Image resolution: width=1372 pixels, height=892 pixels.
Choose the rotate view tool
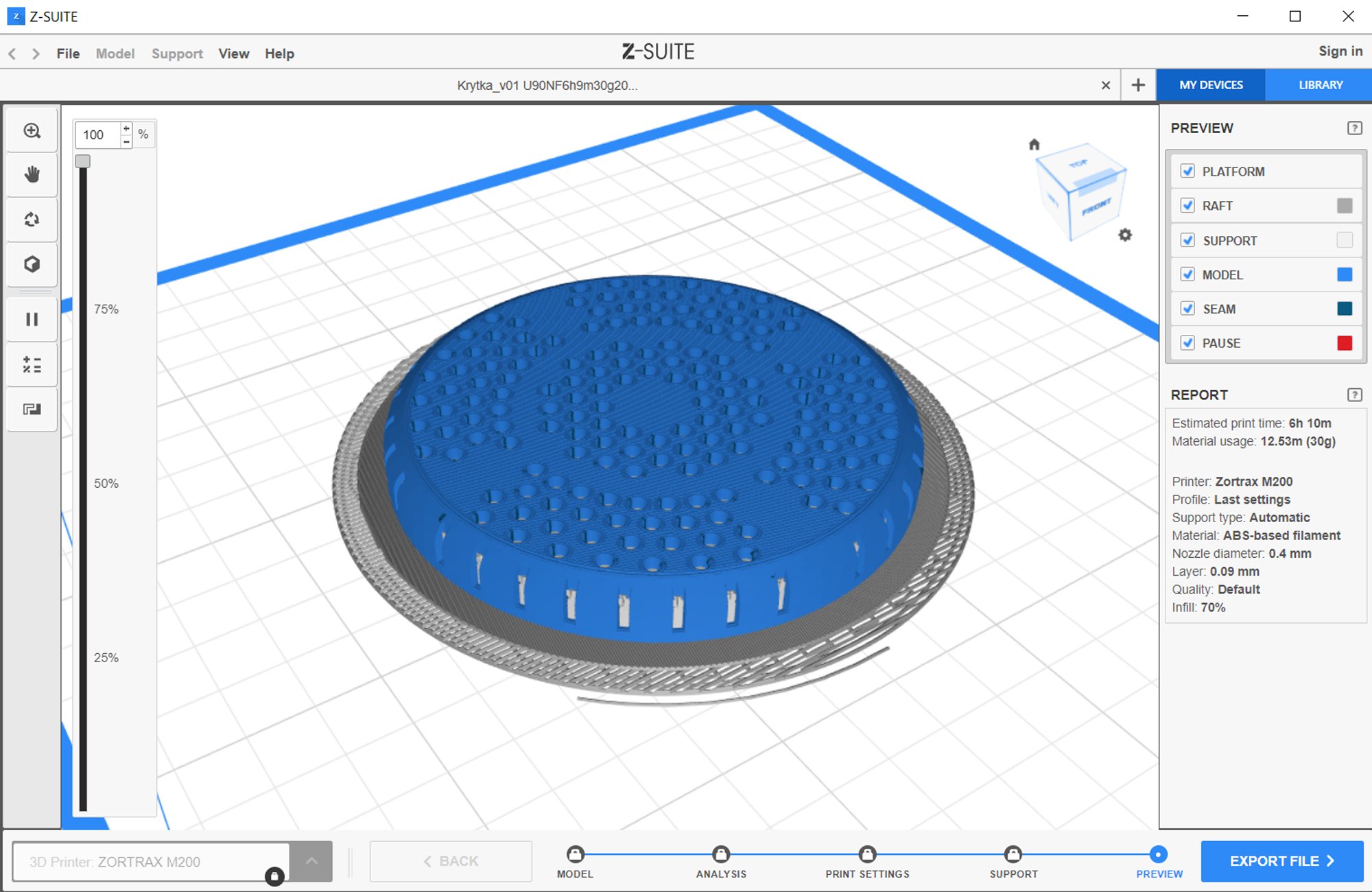32,220
